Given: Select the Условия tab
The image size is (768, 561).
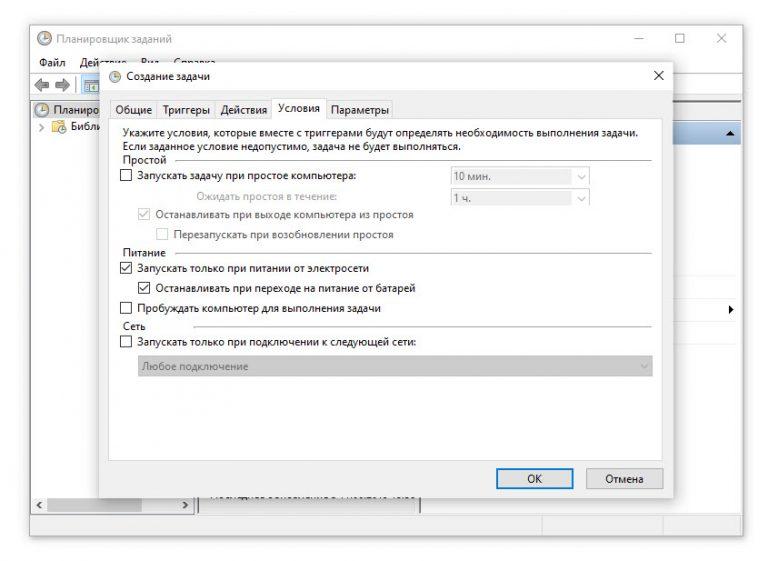Looking at the screenshot, I should click(x=299, y=108).
